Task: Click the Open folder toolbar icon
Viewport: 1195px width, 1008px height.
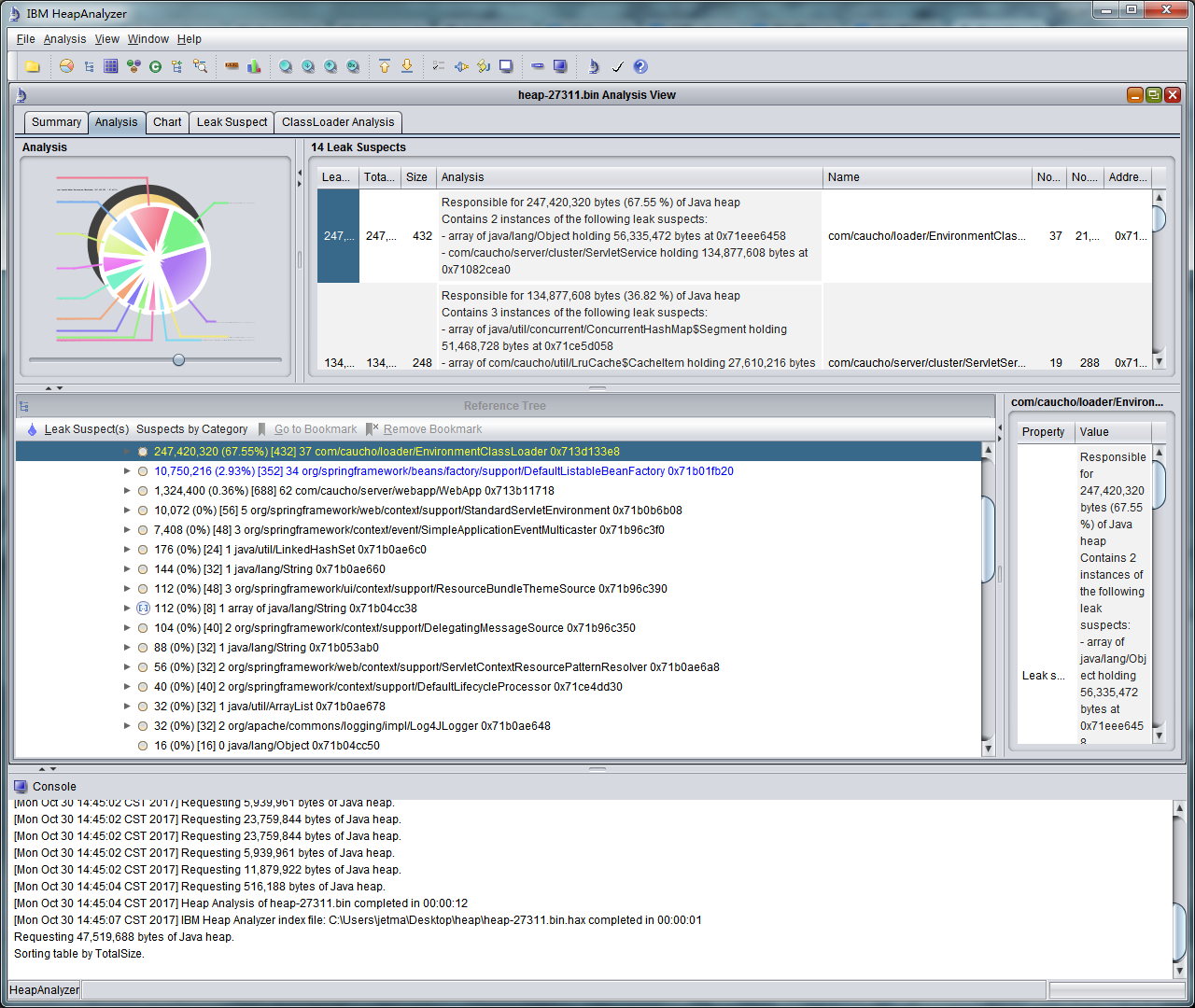Action: (x=33, y=66)
